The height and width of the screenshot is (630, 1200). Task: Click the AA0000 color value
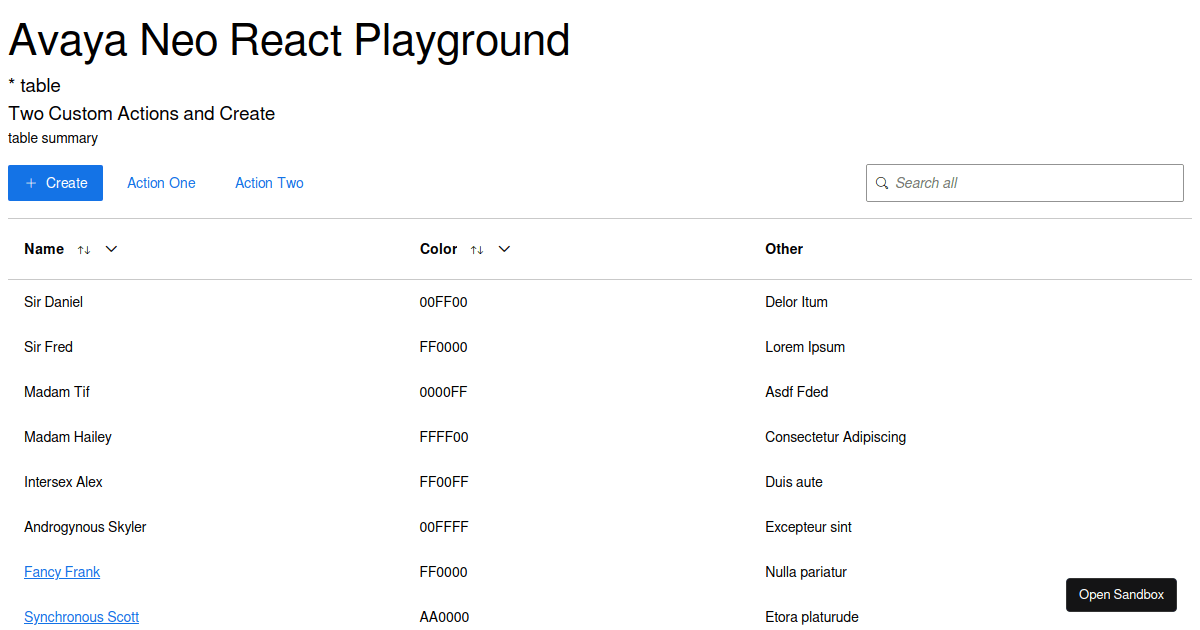click(x=444, y=617)
